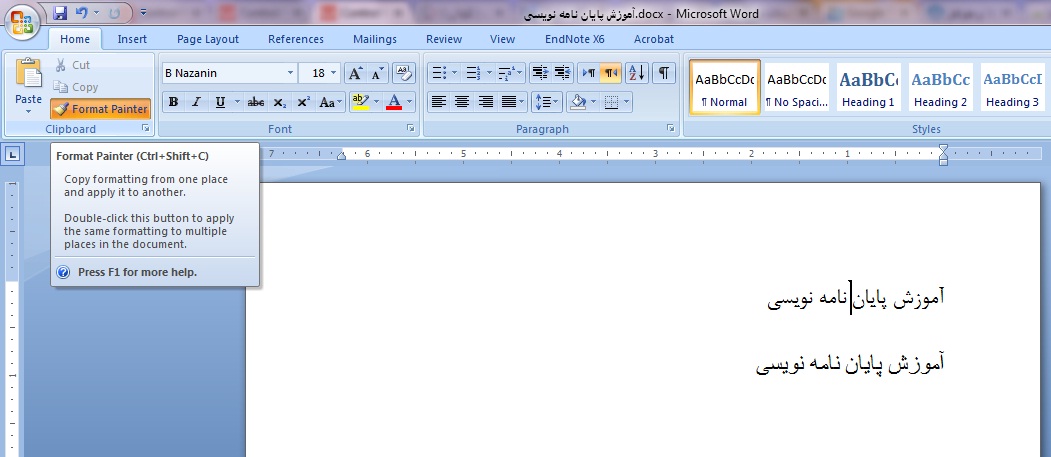Toggle Italic formatting
Viewport: 1051px width, 457px height.
(196, 102)
